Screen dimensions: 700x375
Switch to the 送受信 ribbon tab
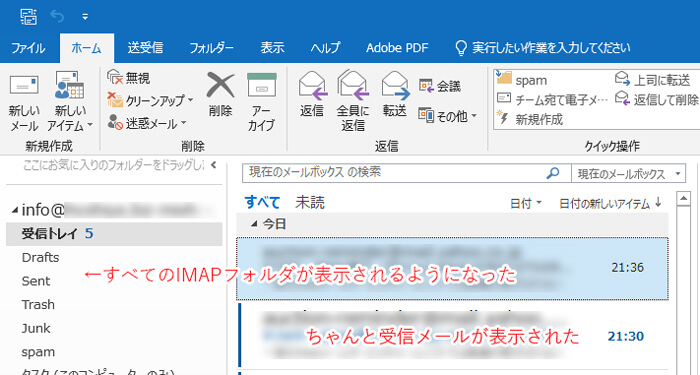[x=145, y=48]
